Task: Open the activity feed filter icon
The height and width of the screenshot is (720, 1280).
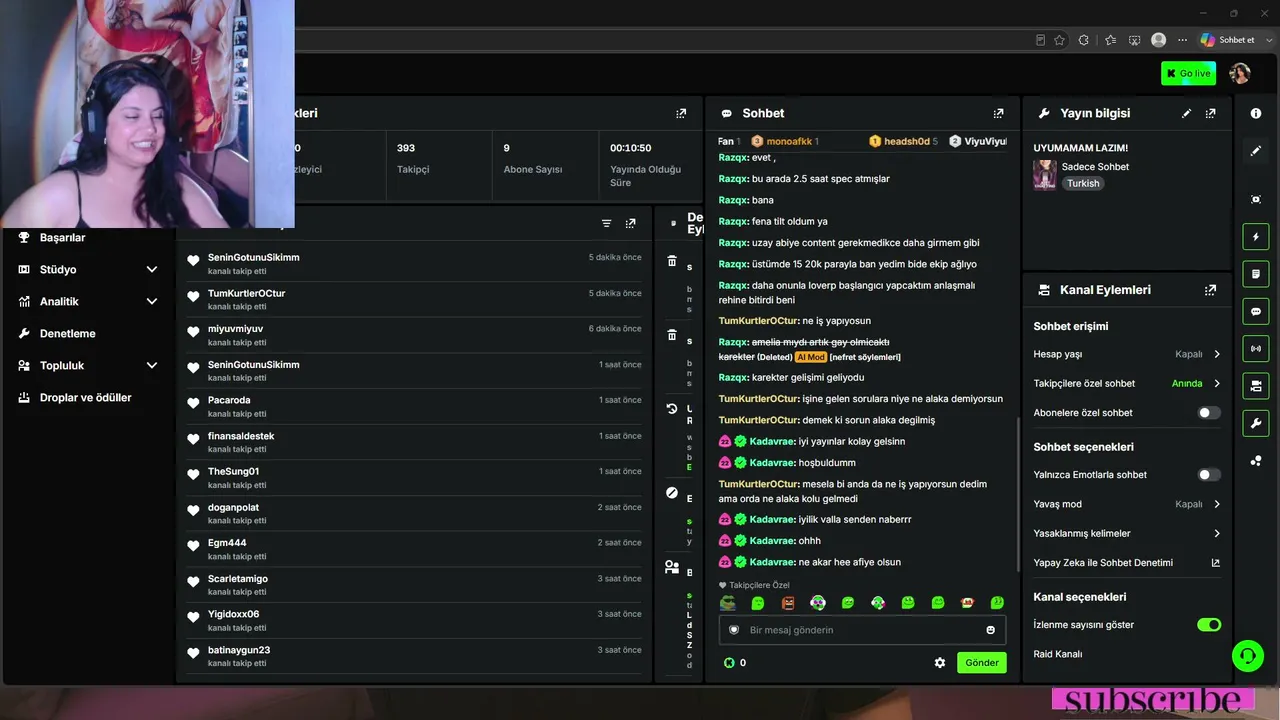Action: click(x=606, y=223)
